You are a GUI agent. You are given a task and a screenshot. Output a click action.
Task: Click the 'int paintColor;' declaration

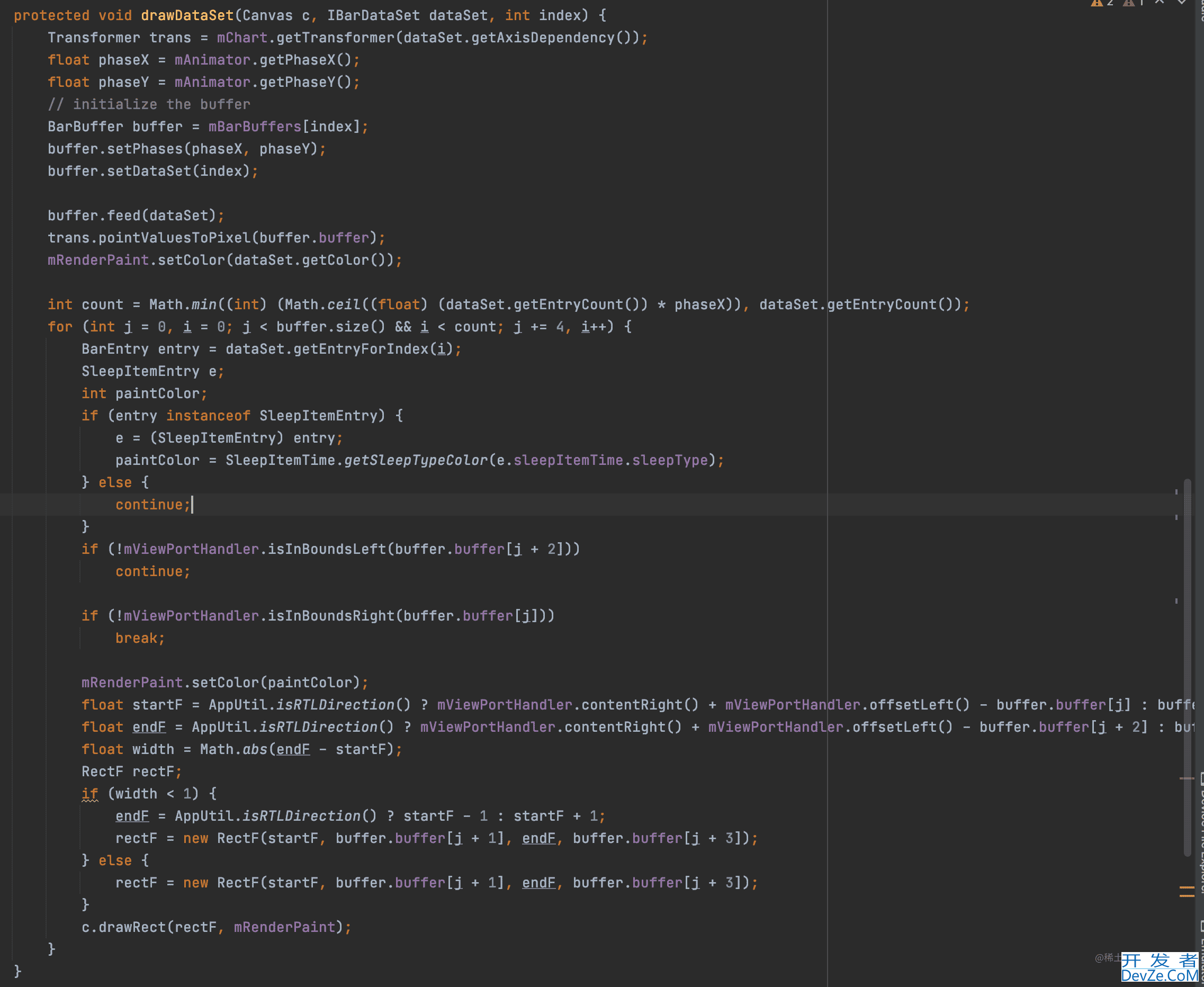(145, 393)
